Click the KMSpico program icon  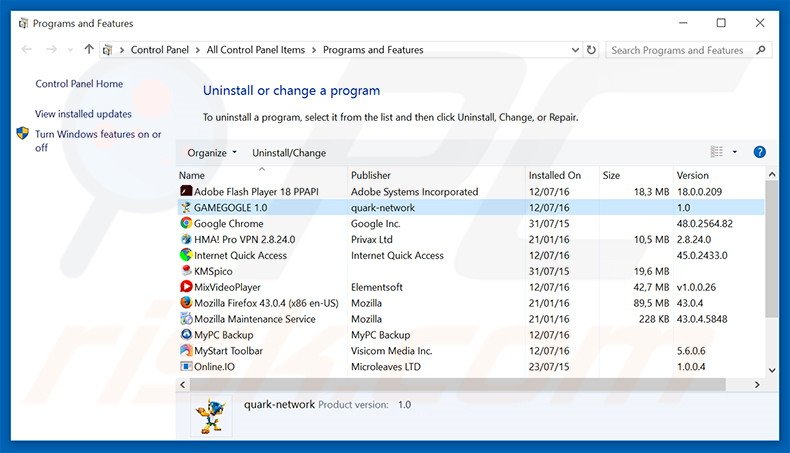(186, 271)
